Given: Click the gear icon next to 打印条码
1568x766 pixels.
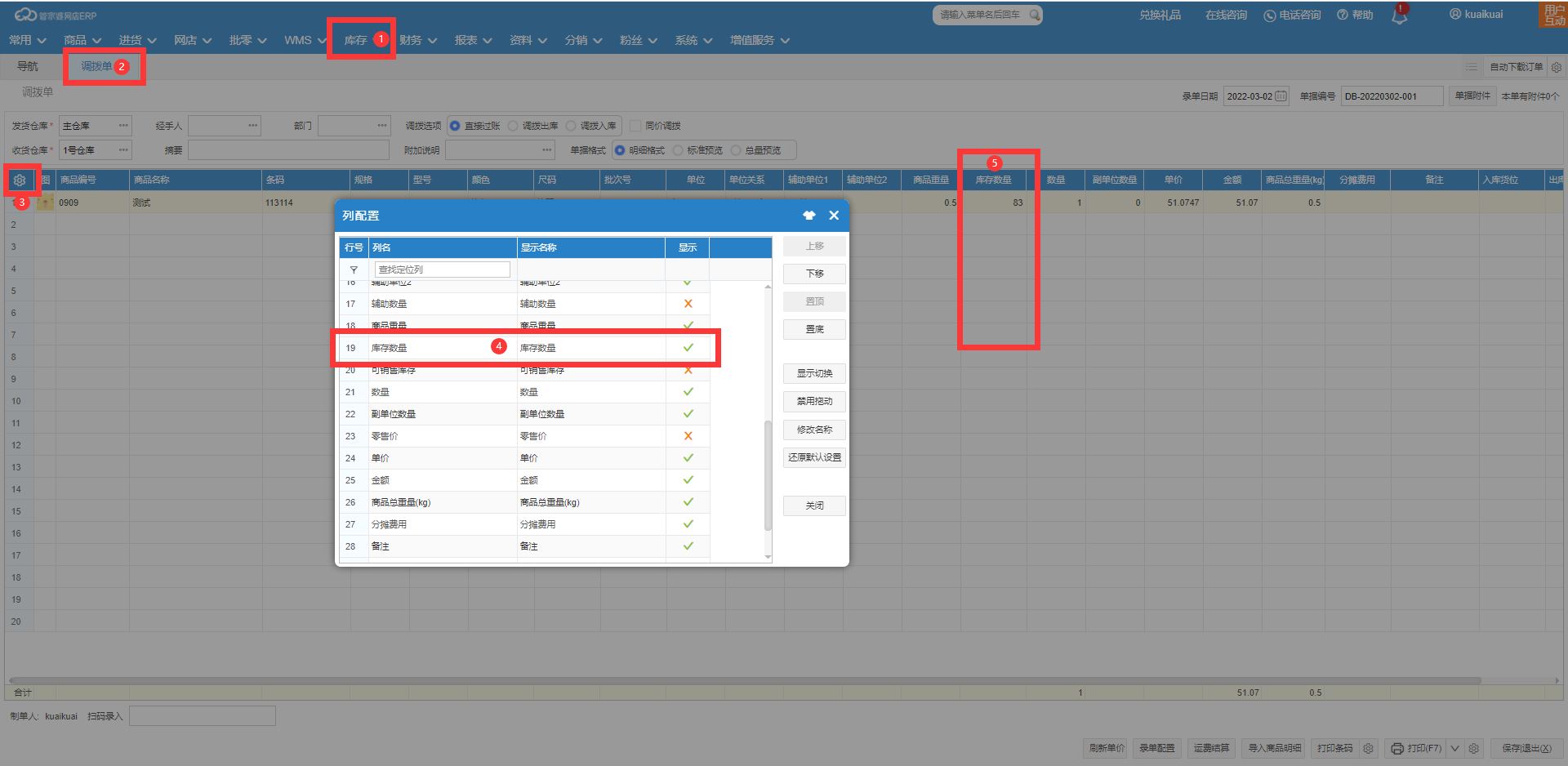Looking at the screenshot, I should coord(1368,748).
